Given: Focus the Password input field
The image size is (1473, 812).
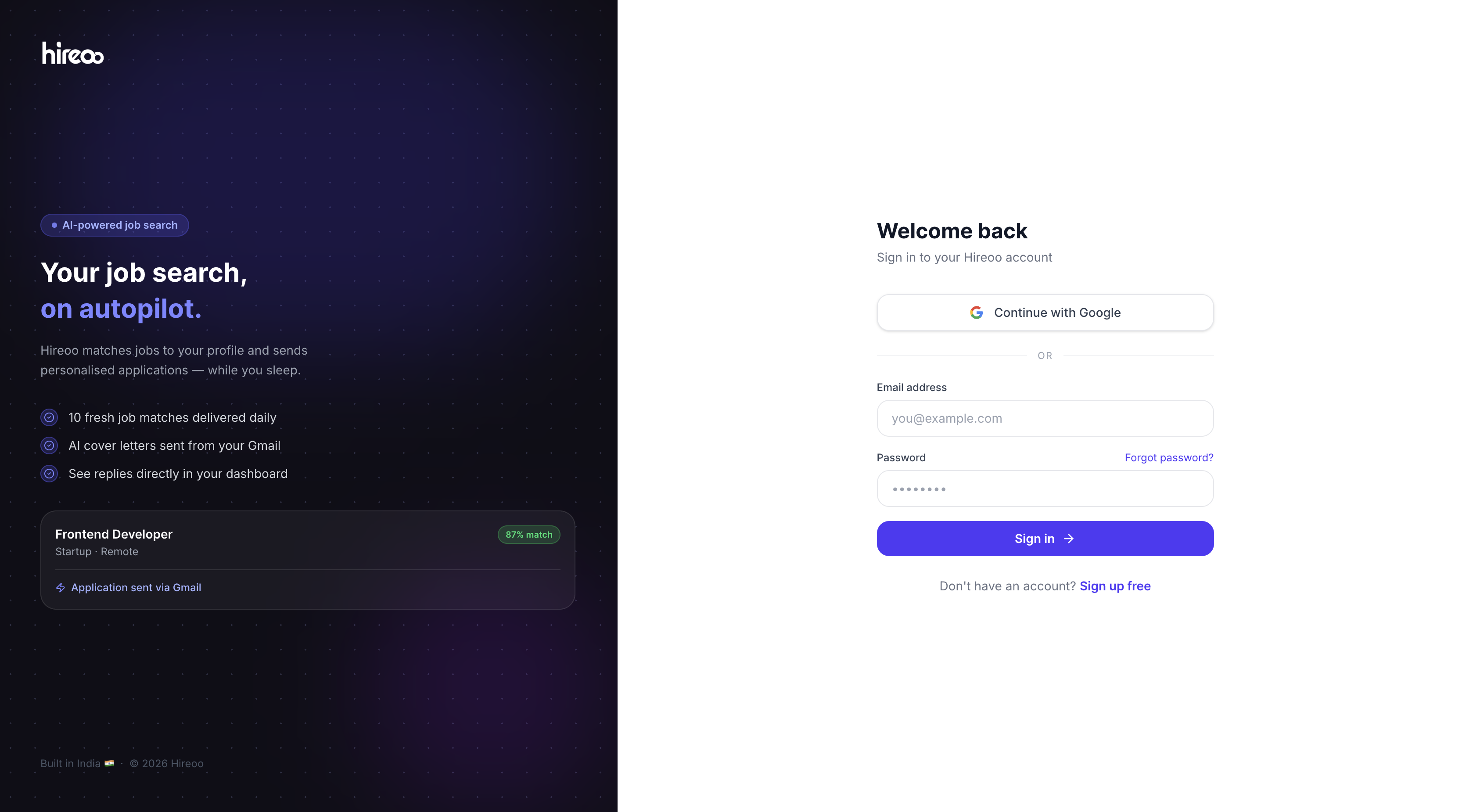Looking at the screenshot, I should pyautogui.click(x=1045, y=489).
